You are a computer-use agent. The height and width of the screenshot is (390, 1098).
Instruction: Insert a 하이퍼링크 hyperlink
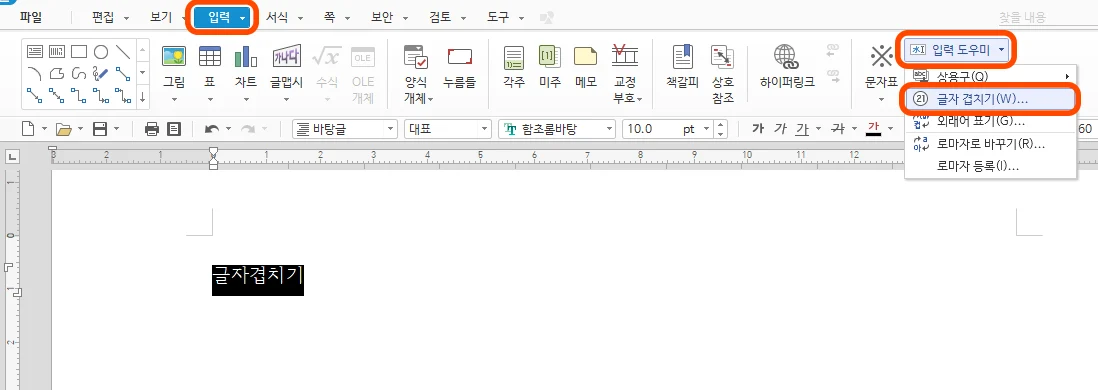click(x=787, y=57)
